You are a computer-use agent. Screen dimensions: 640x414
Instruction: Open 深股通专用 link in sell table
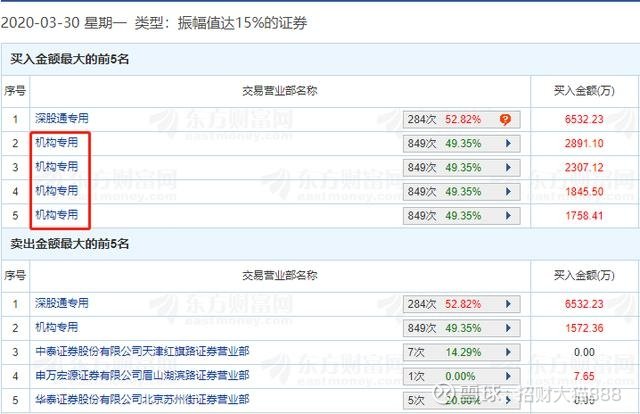pos(62,303)
